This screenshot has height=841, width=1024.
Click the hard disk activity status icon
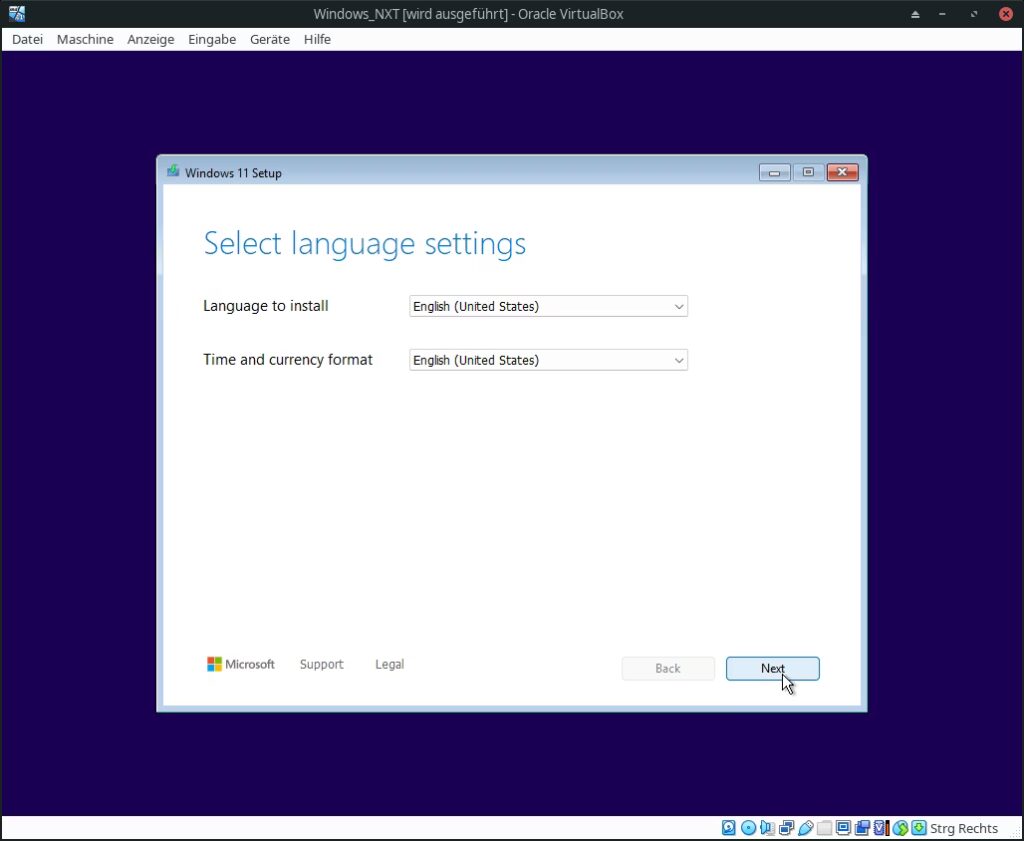pyautogui.click(x=729, y=828)
